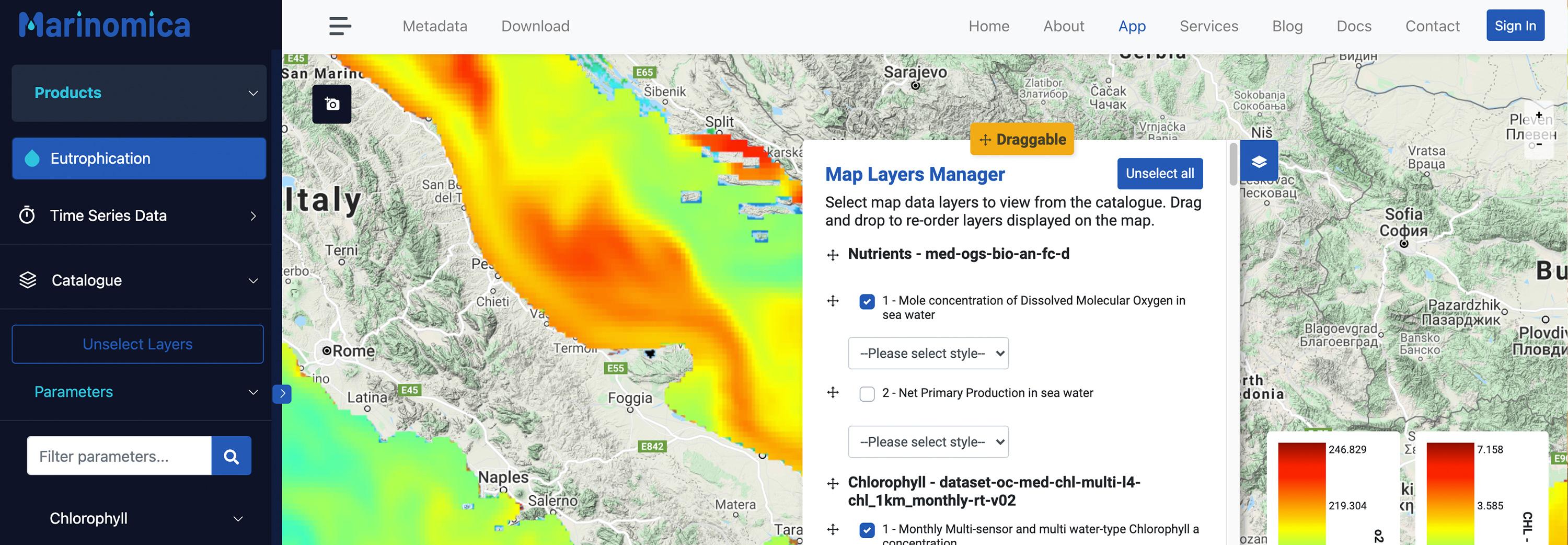This screenshot has height=545, width=1568.
Task: Grab move handle for Chlorophyll dataset group
Action: tap(833, 483)
